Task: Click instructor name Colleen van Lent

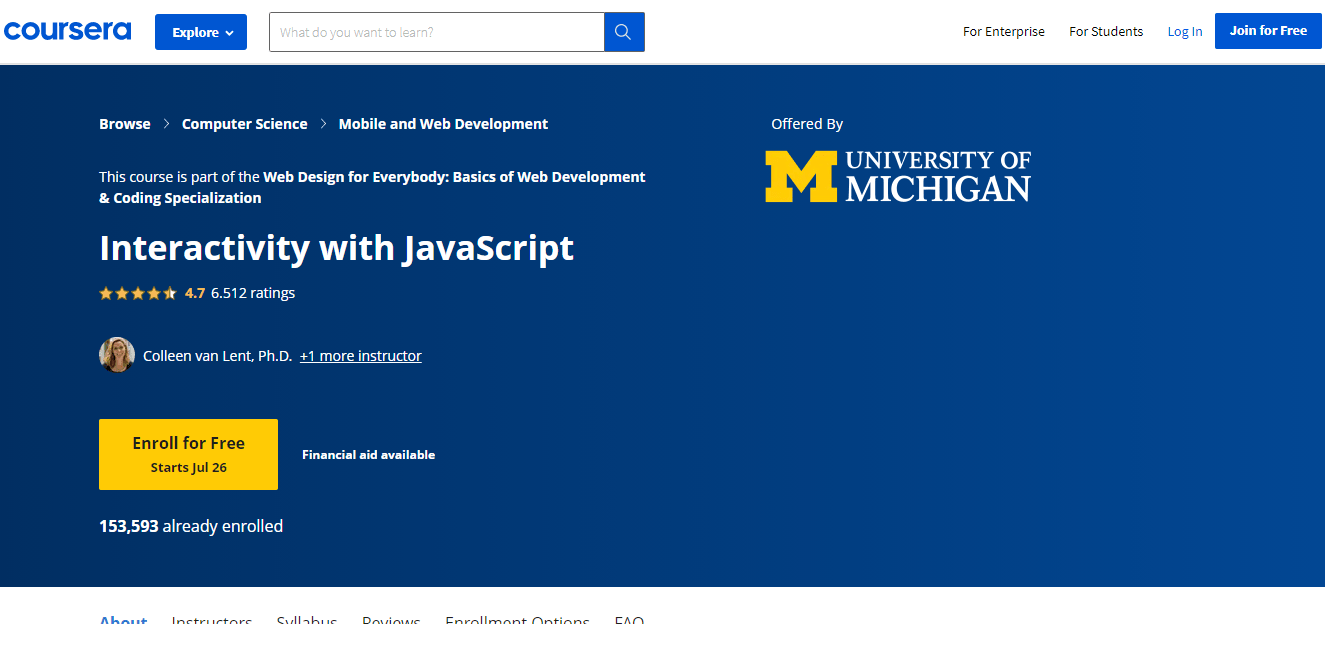Action: [217, 356]
